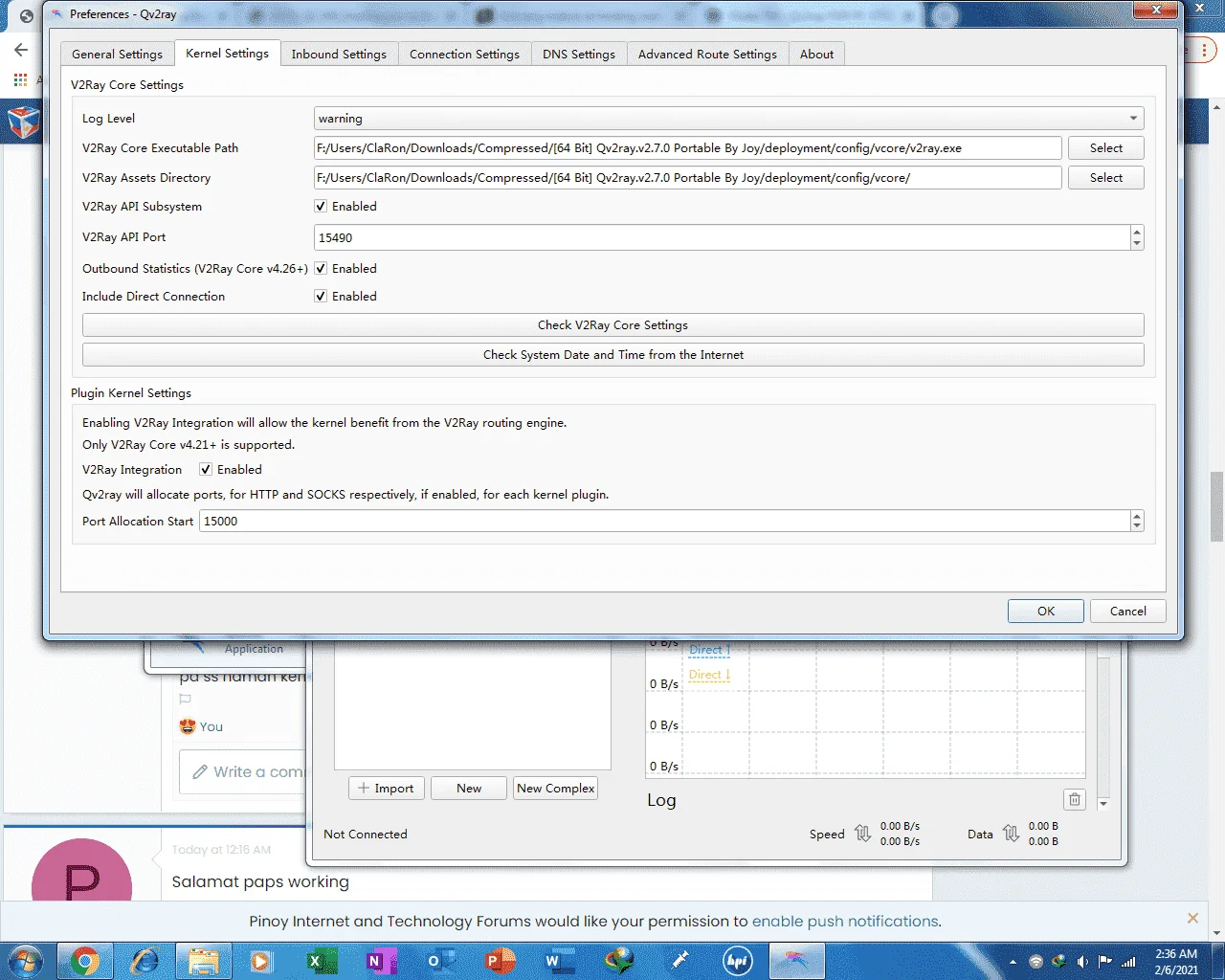
Task: Launch Internet Explorer from the taskbar
Action: [x=145, y=961]
